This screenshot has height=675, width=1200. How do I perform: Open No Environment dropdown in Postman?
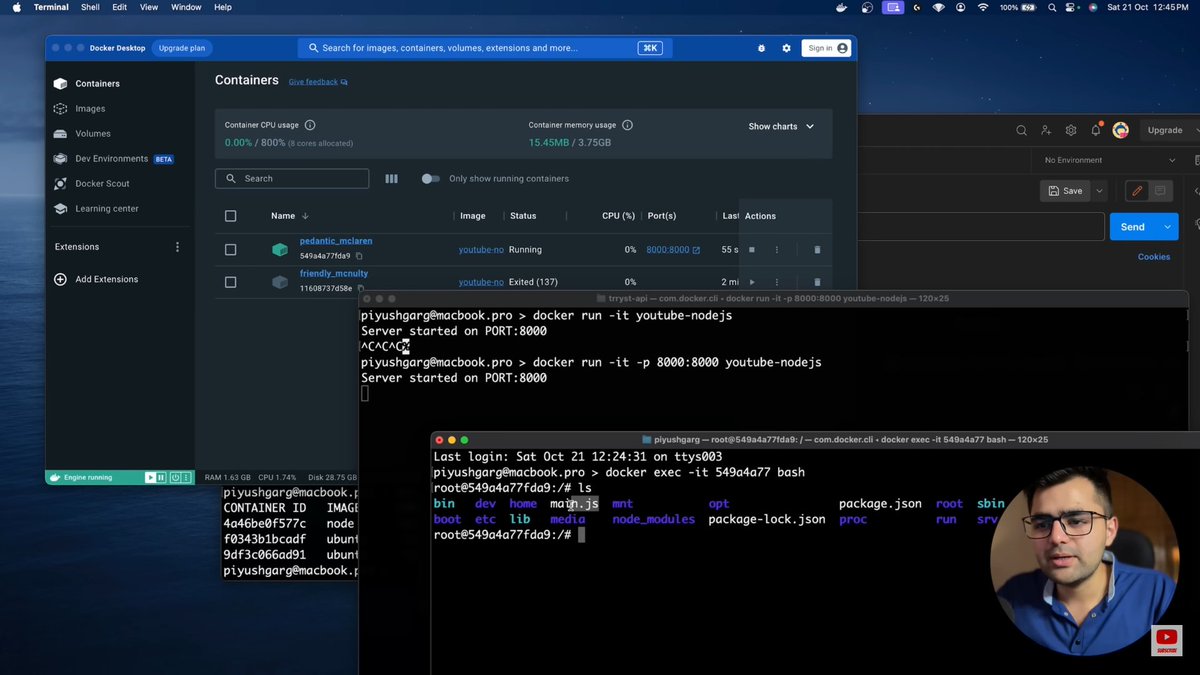[1110, 160]
